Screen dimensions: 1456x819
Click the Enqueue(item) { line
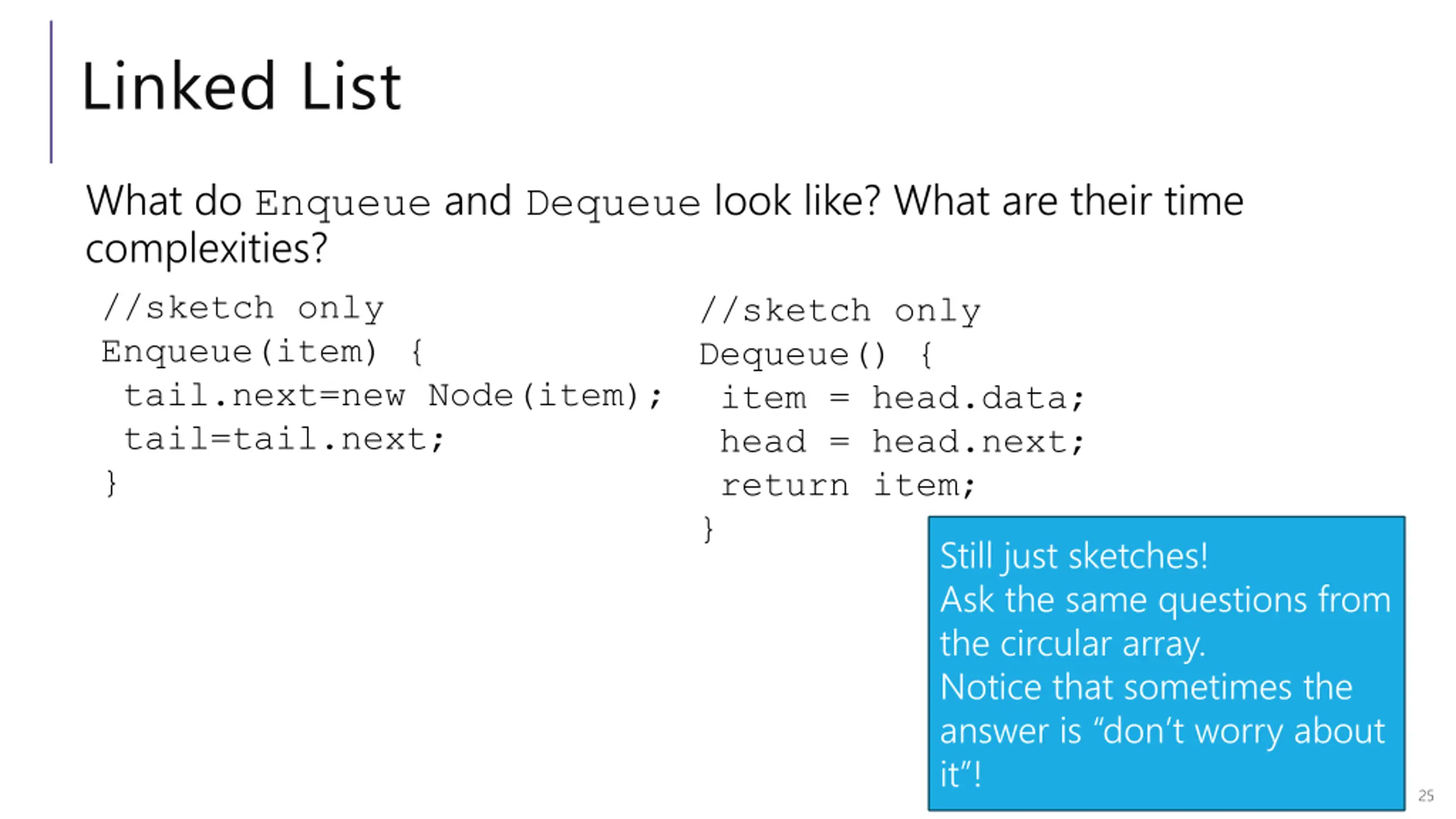[262, 352]
